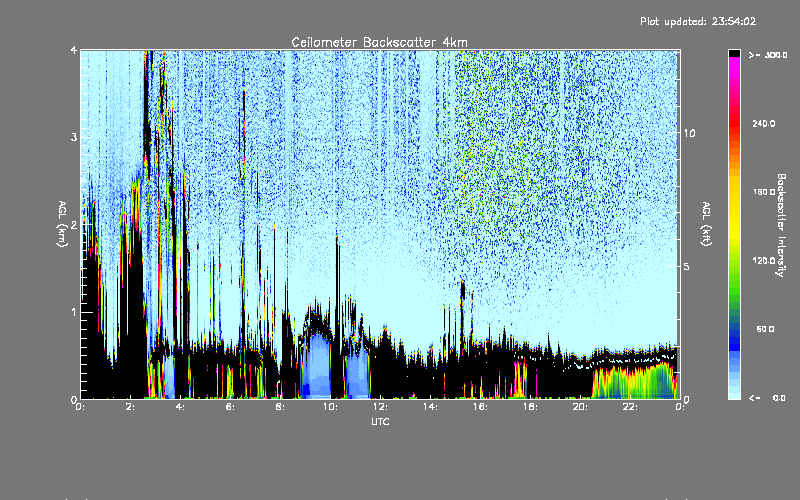
Task: Click the '2:' UTC tick label
Action: [x=131, y=407]
